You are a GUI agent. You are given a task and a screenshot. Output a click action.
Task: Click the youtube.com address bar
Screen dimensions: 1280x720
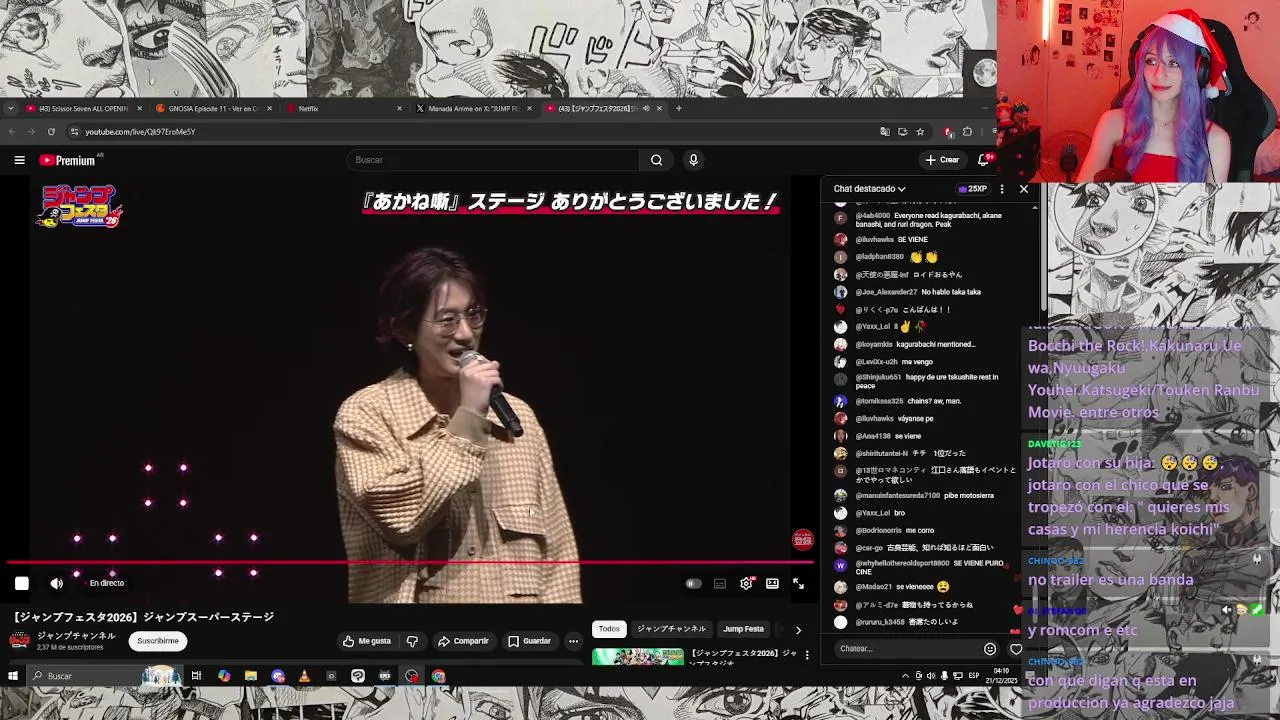coord(470,132)
